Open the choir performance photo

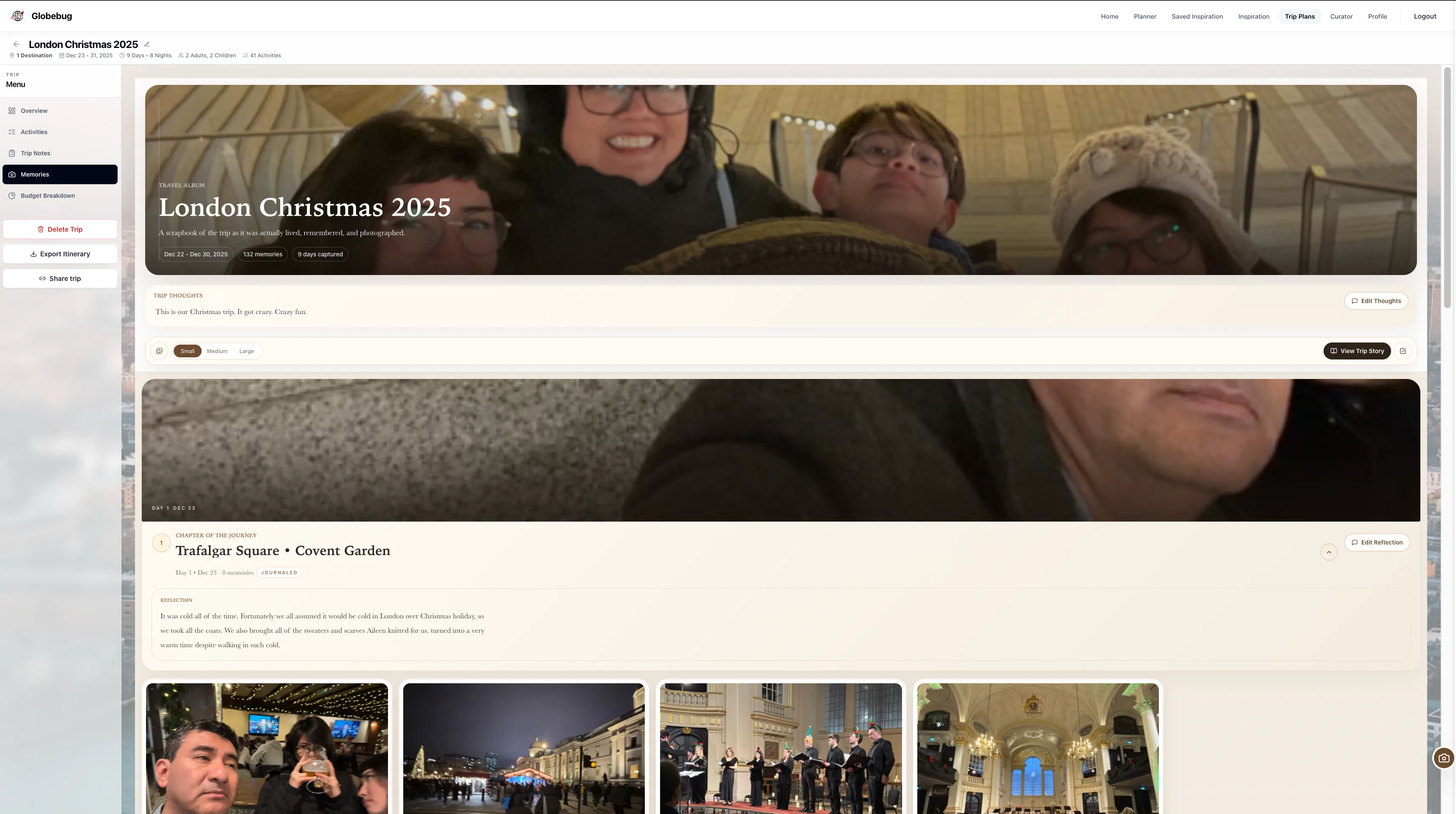(x=781, y=748)
